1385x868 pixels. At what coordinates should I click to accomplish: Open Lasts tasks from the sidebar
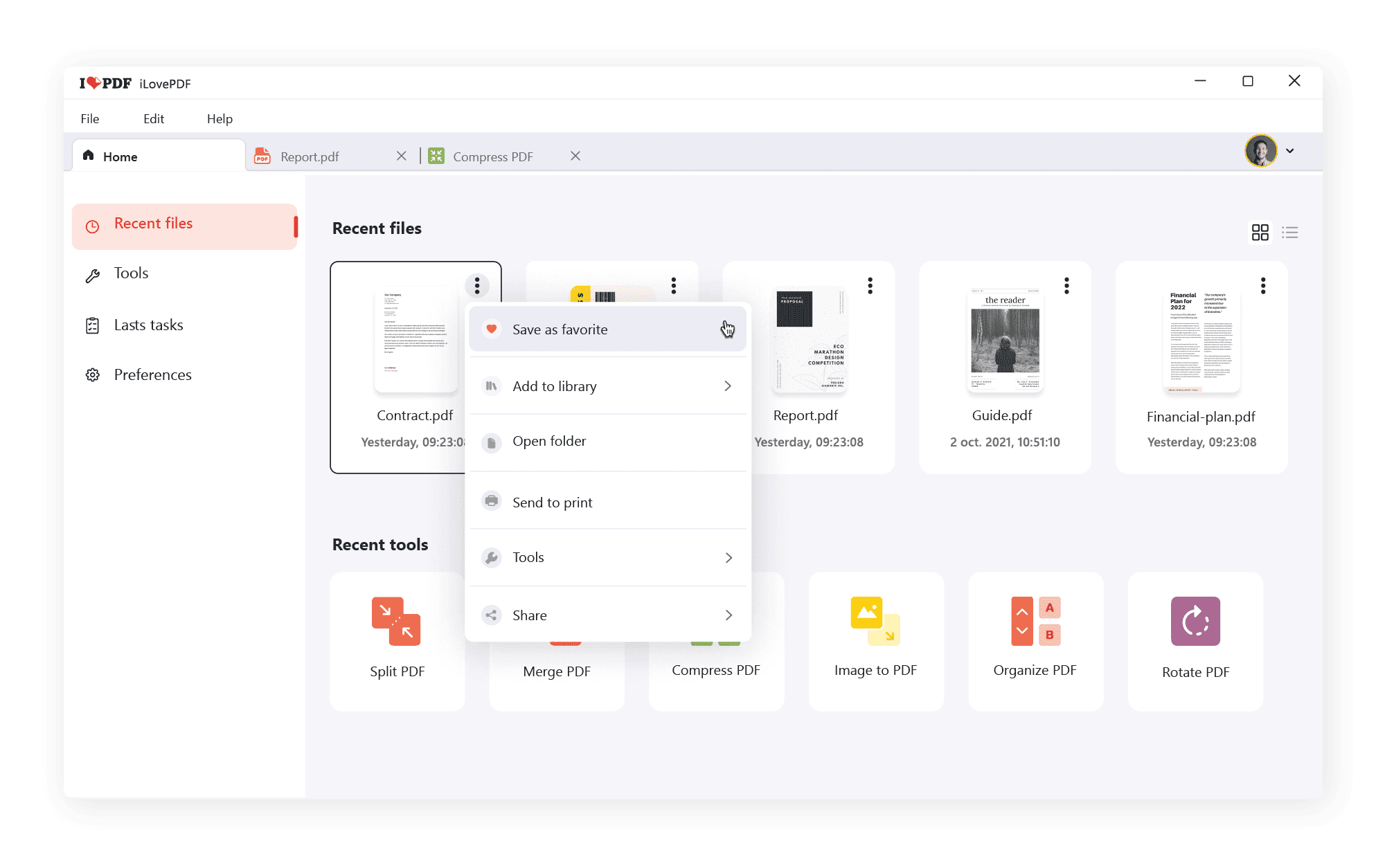[x=148, y=325]
